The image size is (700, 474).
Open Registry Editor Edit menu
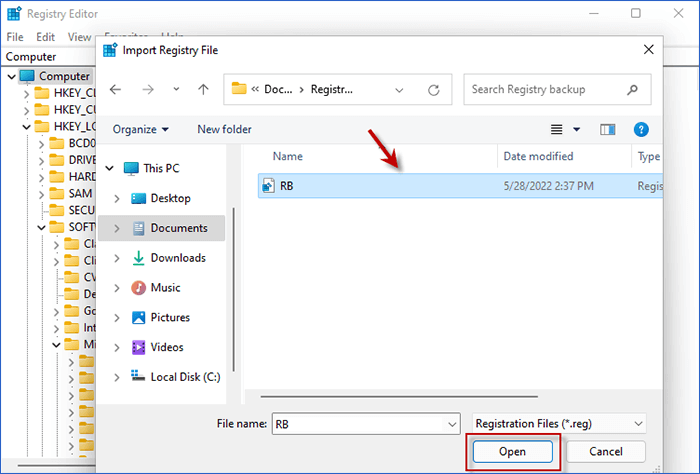click(46, 37)
